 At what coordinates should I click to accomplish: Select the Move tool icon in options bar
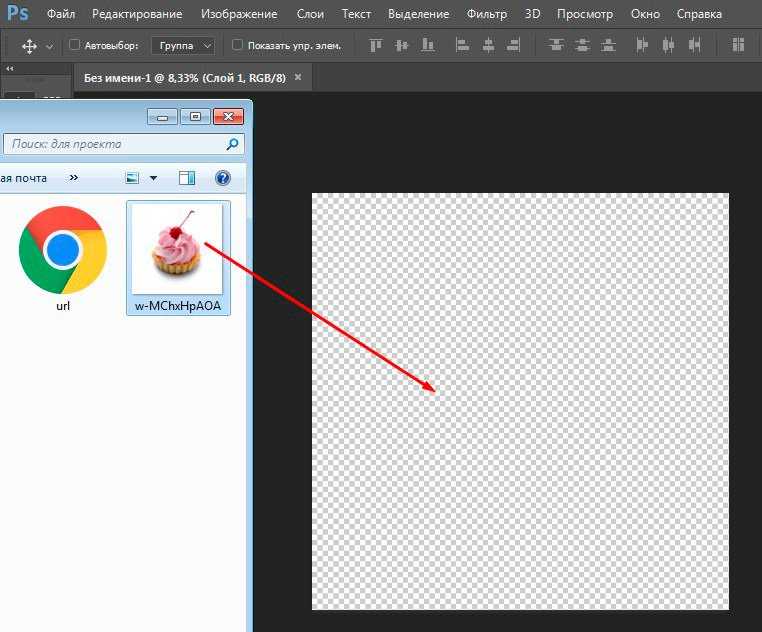[29, 46]
